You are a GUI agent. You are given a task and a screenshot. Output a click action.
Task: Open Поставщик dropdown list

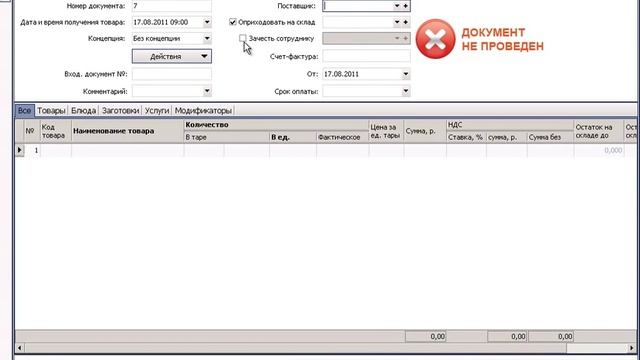click(x=397, y=6)
